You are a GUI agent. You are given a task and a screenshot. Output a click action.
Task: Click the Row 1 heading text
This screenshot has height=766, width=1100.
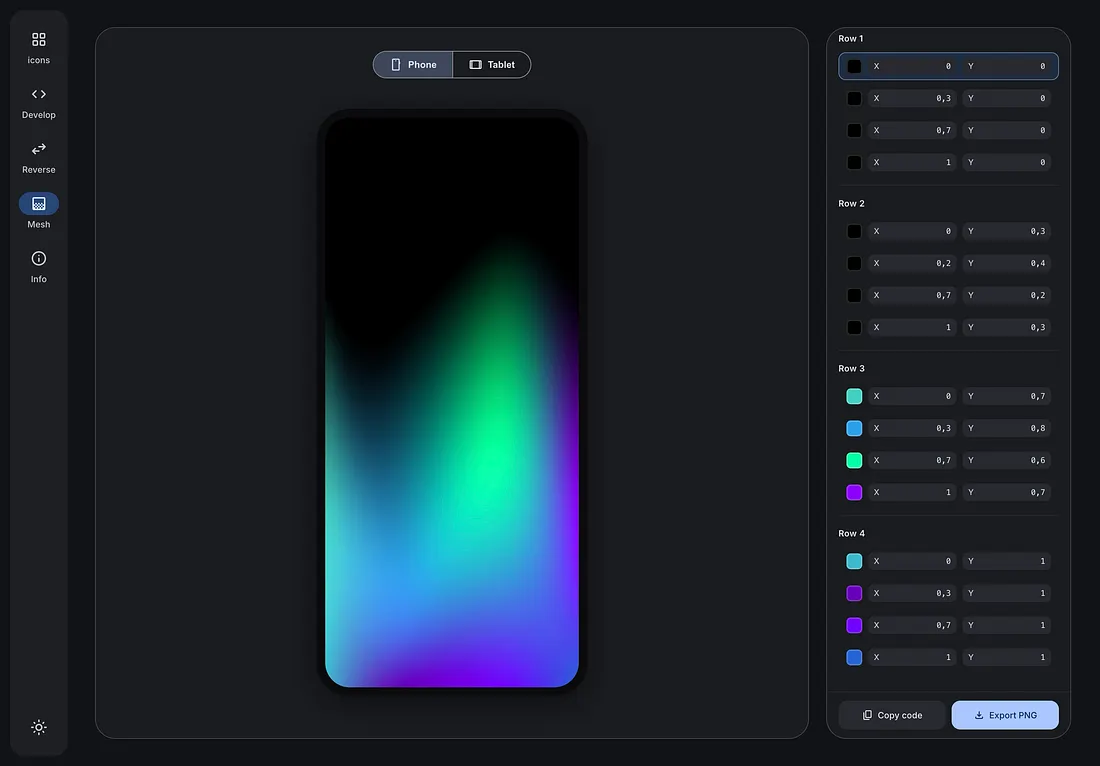(851, 39)
